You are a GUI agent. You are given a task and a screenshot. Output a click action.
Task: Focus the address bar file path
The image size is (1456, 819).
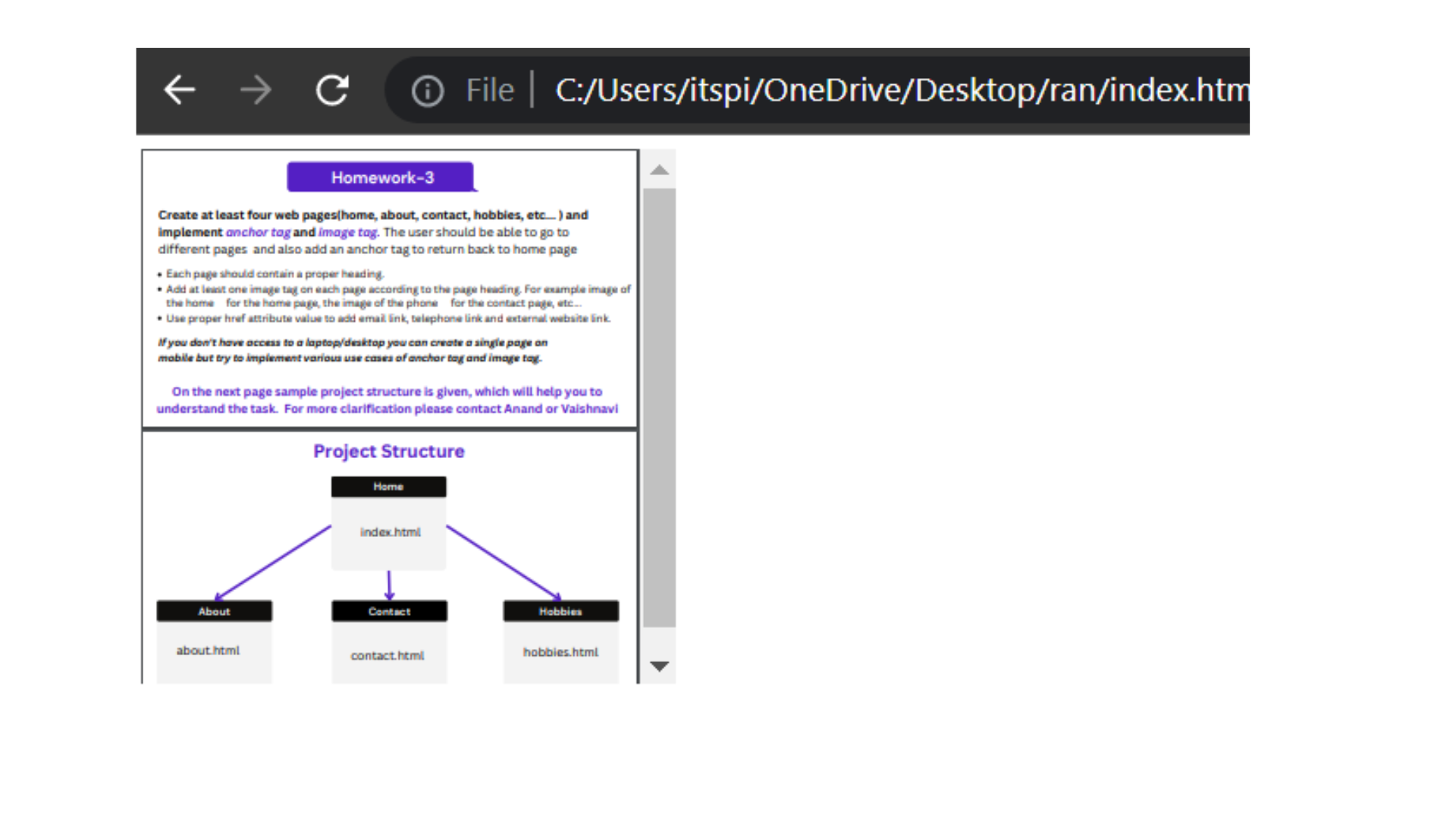coord(902,90)
